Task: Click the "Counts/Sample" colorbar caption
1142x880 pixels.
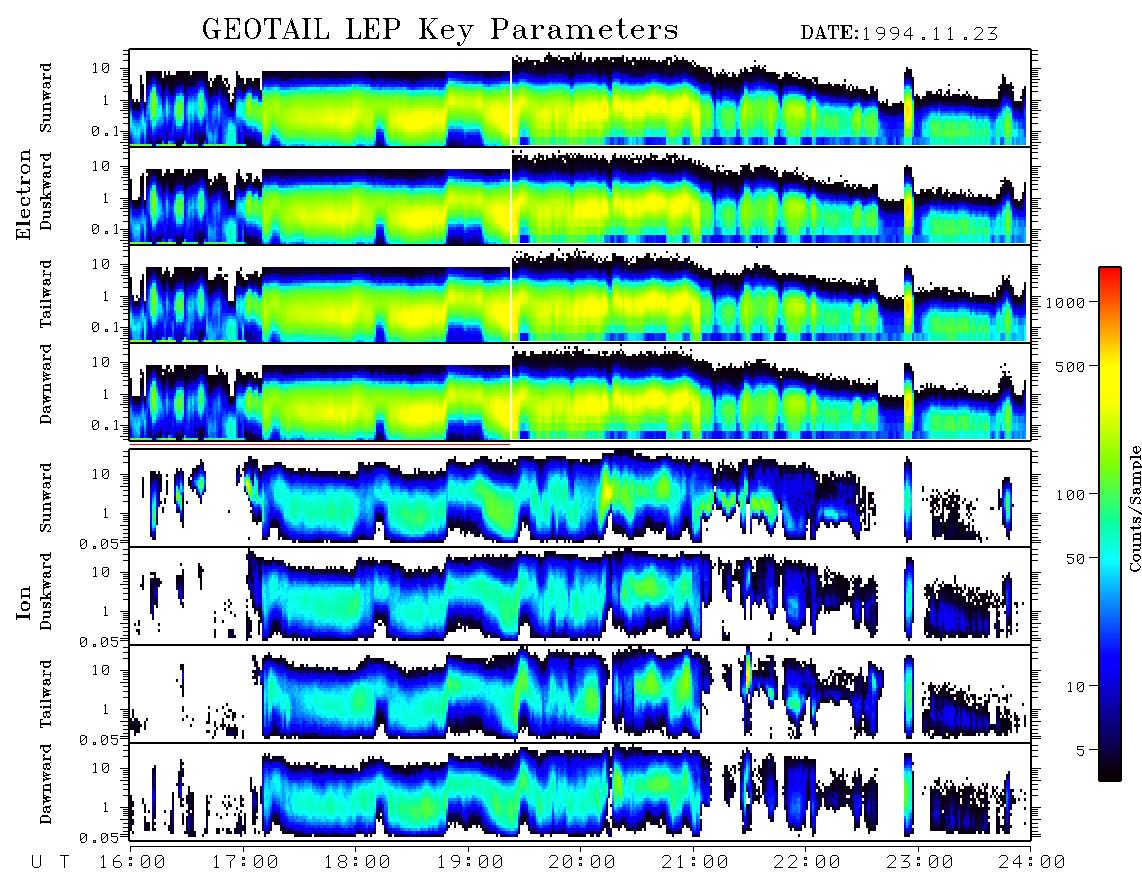Action: (1134, 508)
